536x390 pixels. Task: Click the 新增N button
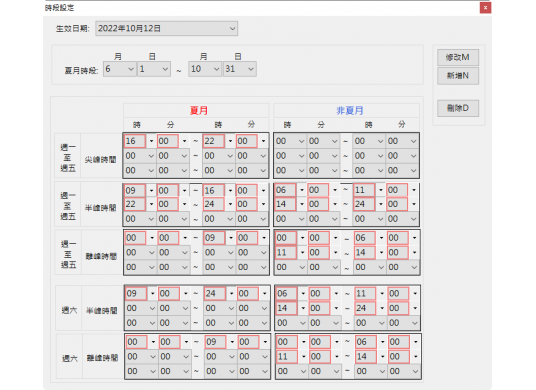pyautogui.click(x=458, y=76)
